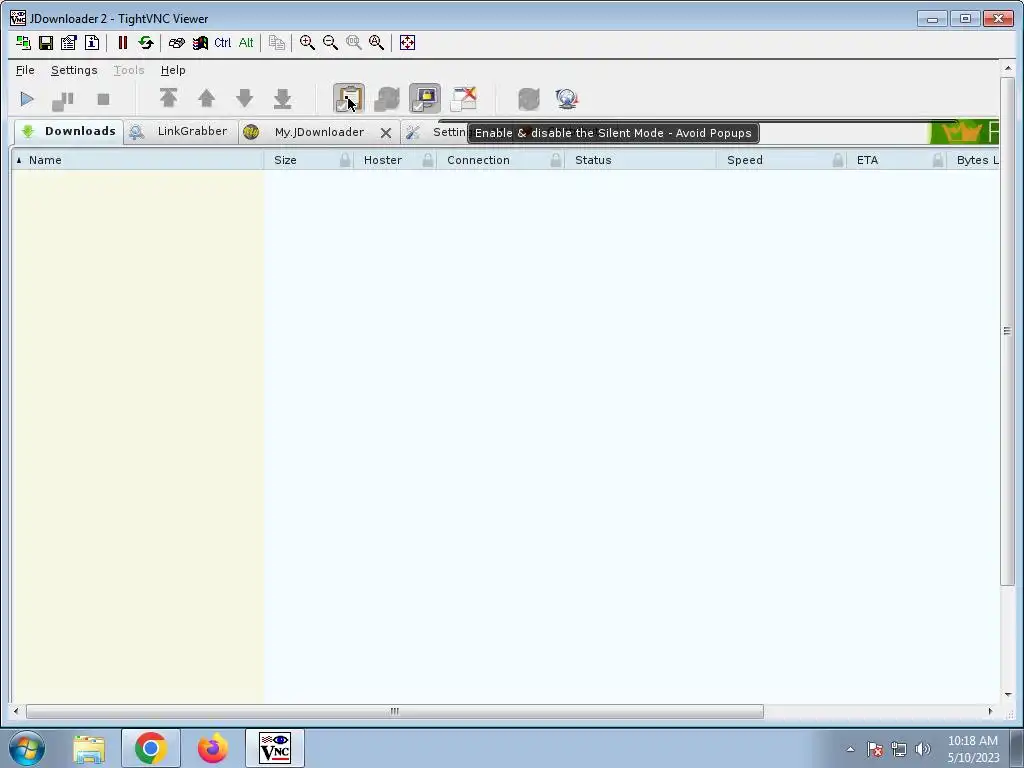The image size is (1024, 768).
Task: Click the auto zoom magnifier icon
Action: [377, 43]
